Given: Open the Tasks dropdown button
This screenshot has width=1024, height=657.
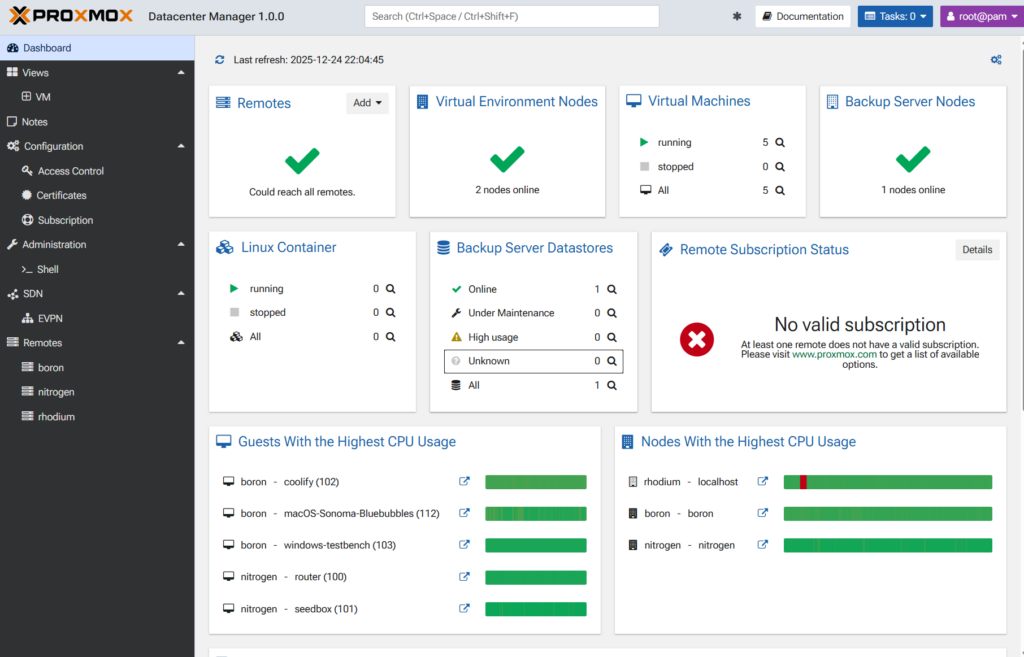Looking at the screenshot, I should 894,17.
